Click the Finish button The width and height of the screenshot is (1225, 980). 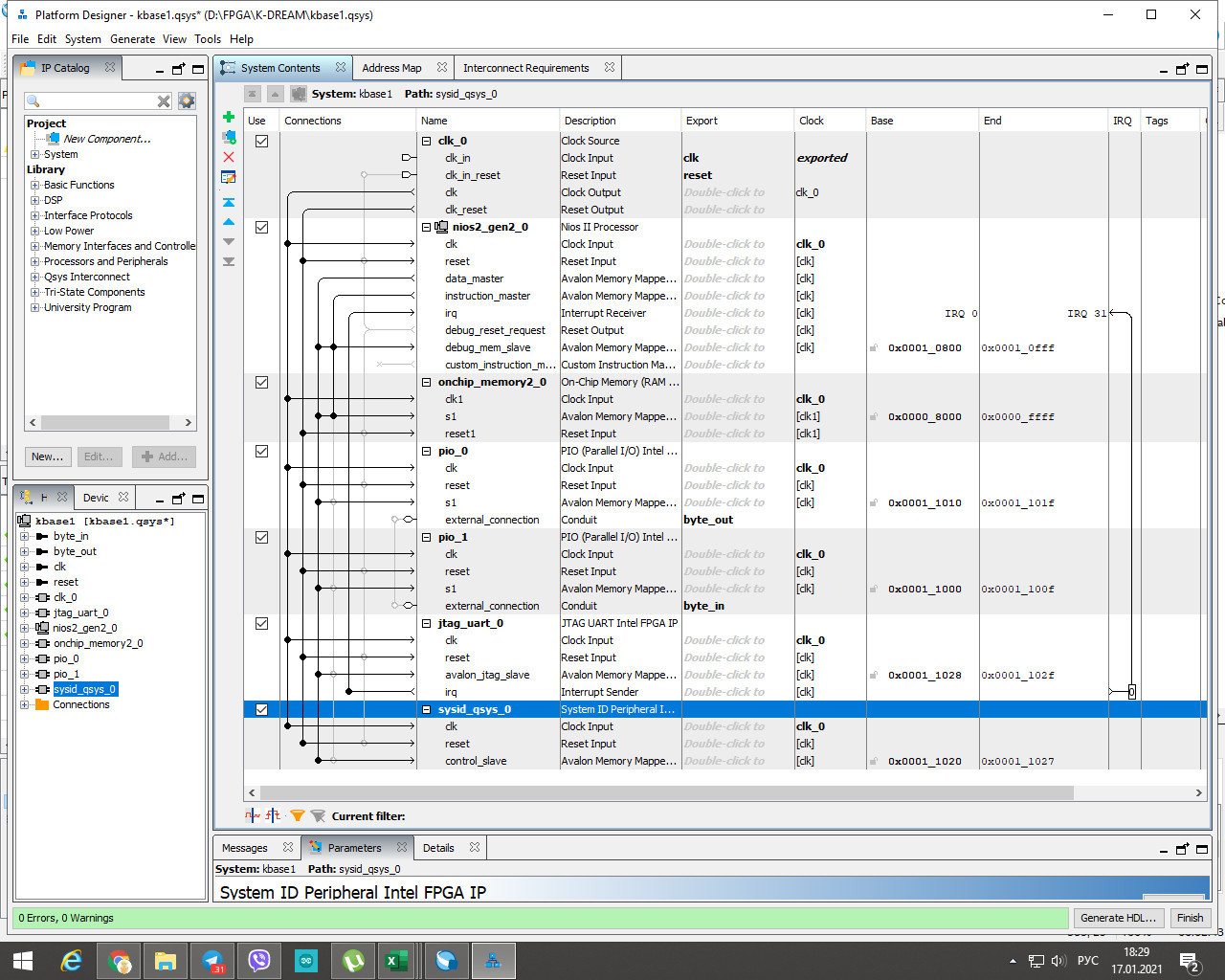tap(1190, 918)
